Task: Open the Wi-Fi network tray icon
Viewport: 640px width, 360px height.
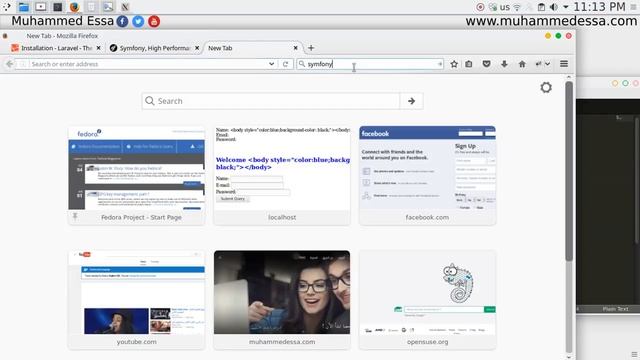Action: tap(517, 7)
